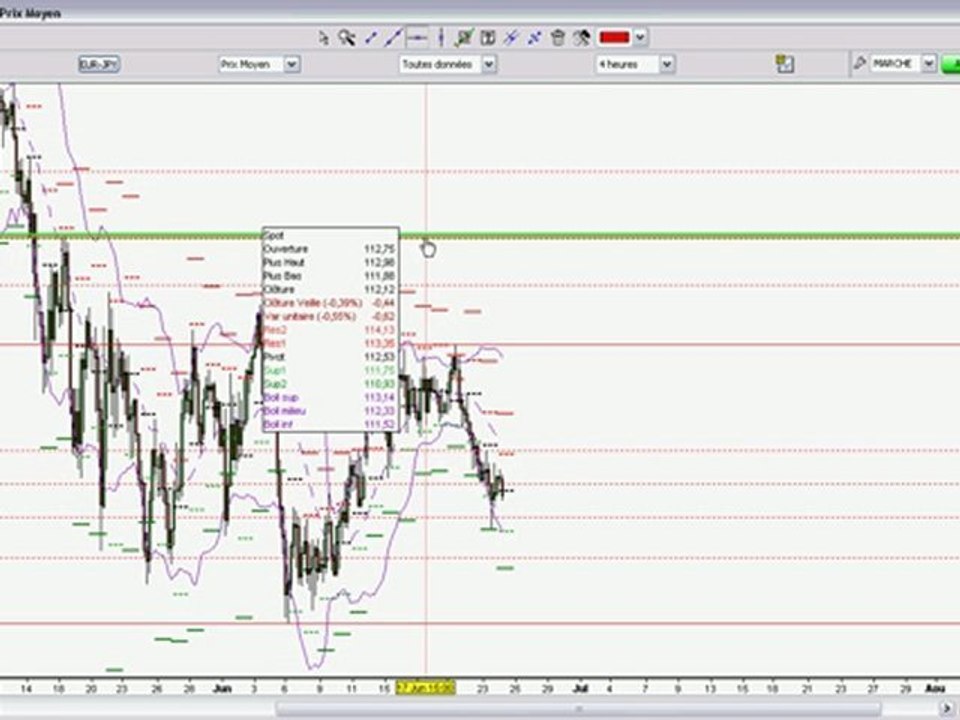
Task: Click the Ouverture value 112,75
Action: click(x=380, y=249)
